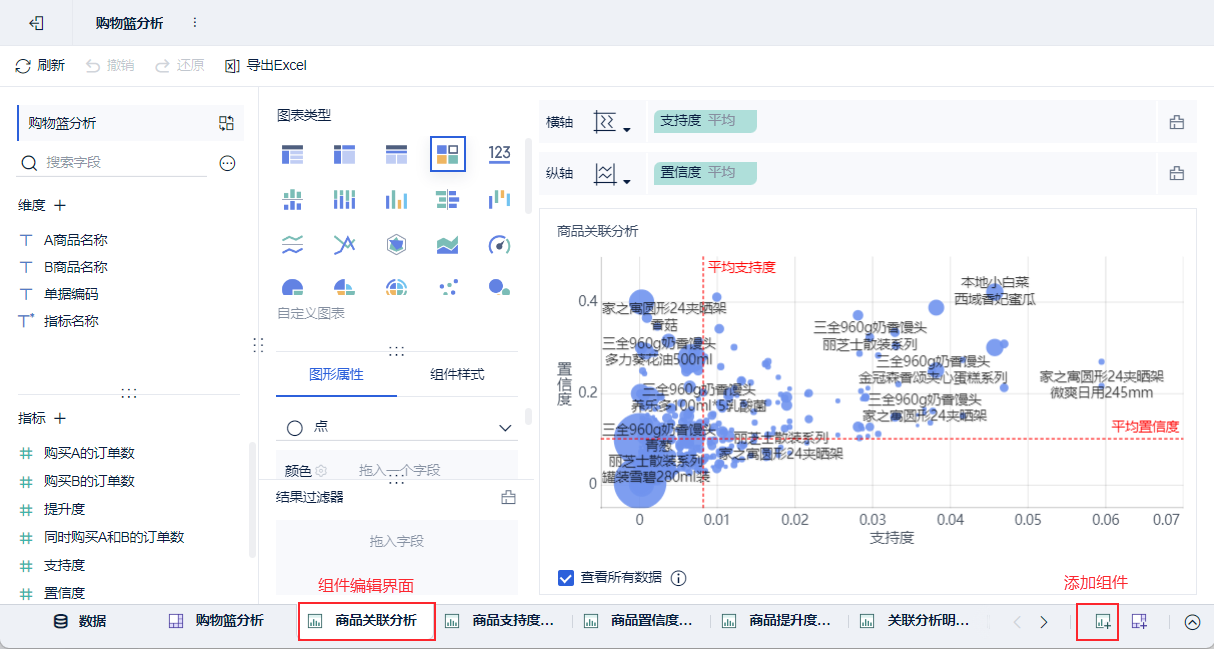
Task: Click the 支持度 平均 field pill
Action: (705, 121)
